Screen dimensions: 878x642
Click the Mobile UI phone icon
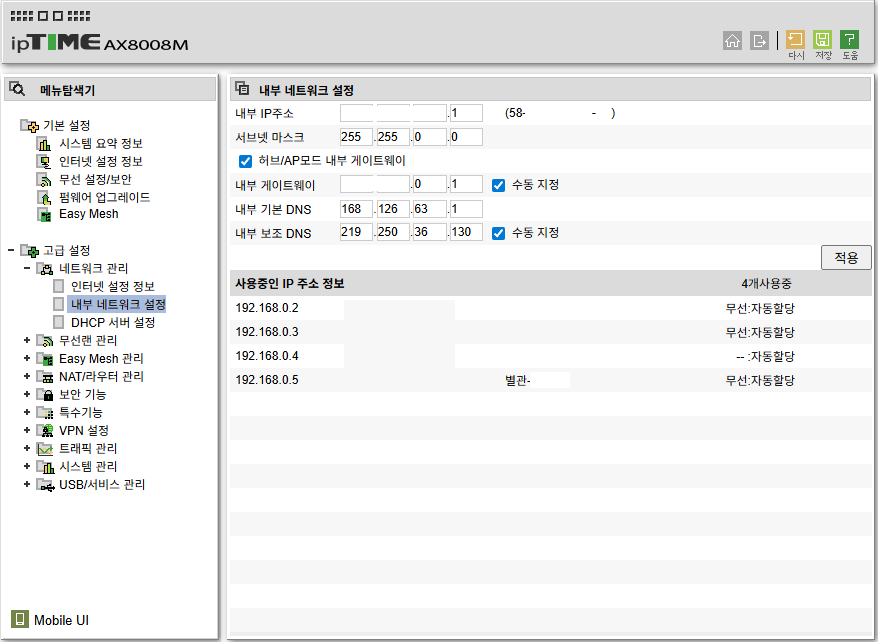[x=20, y=619]
